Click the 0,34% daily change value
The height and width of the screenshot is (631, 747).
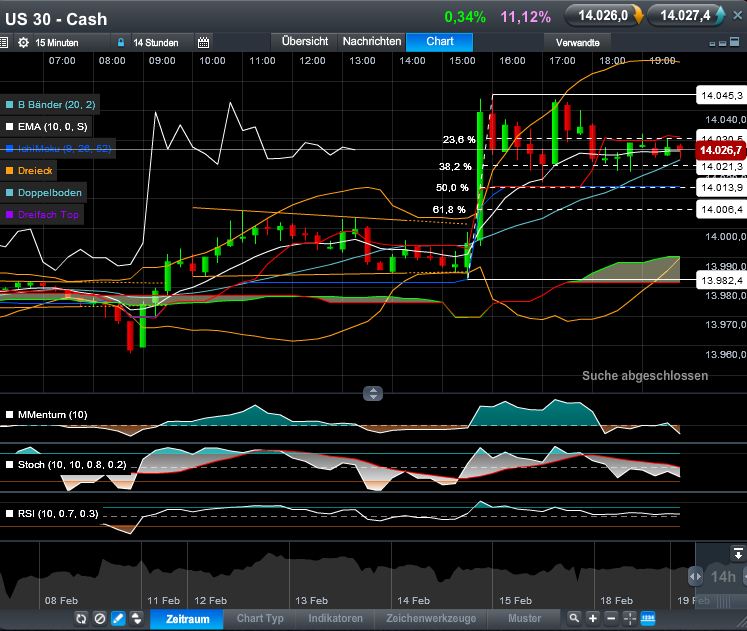tap(465, 17)
